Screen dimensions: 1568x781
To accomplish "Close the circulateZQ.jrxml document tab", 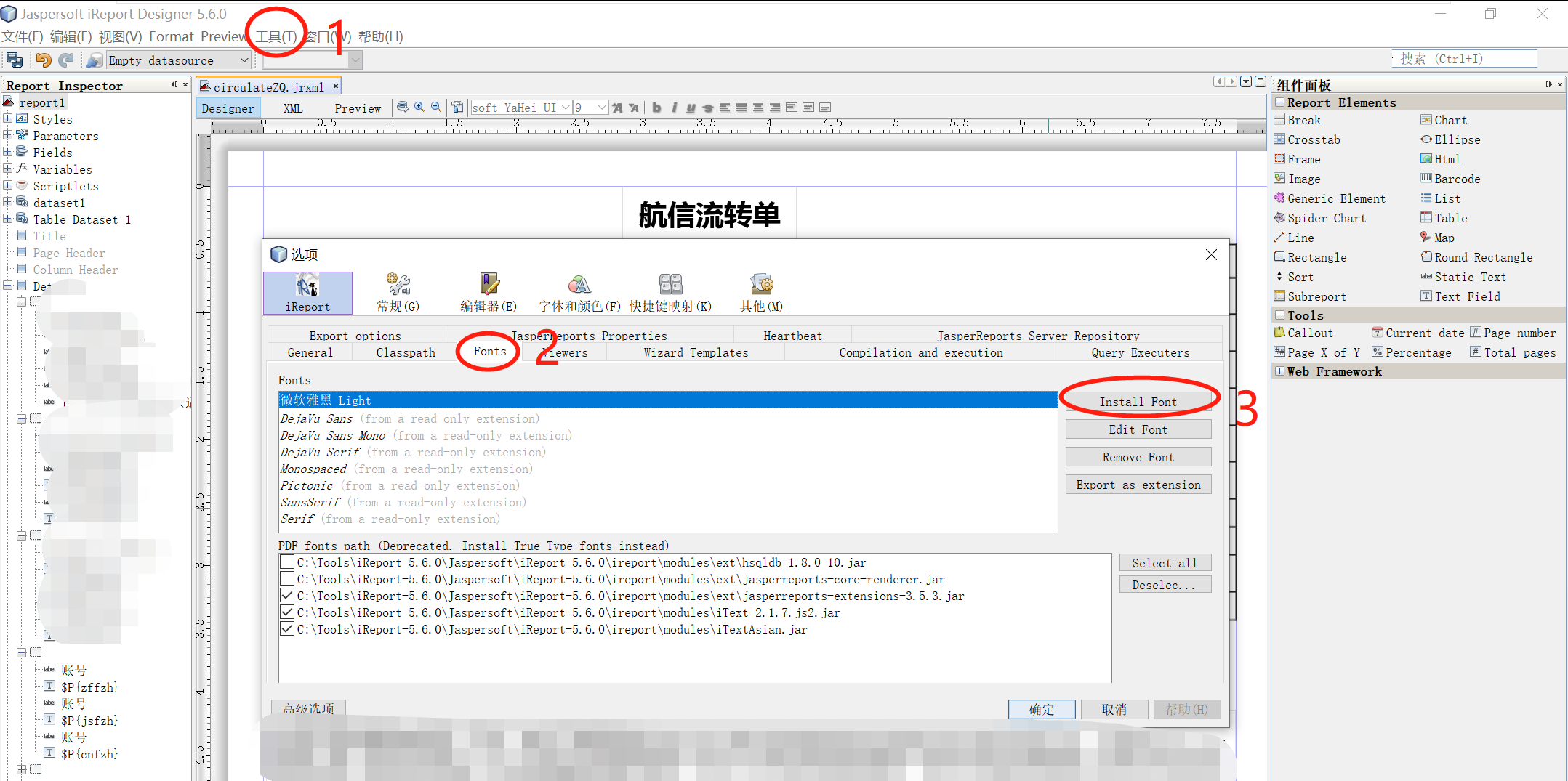I will [x=336, y=86].
